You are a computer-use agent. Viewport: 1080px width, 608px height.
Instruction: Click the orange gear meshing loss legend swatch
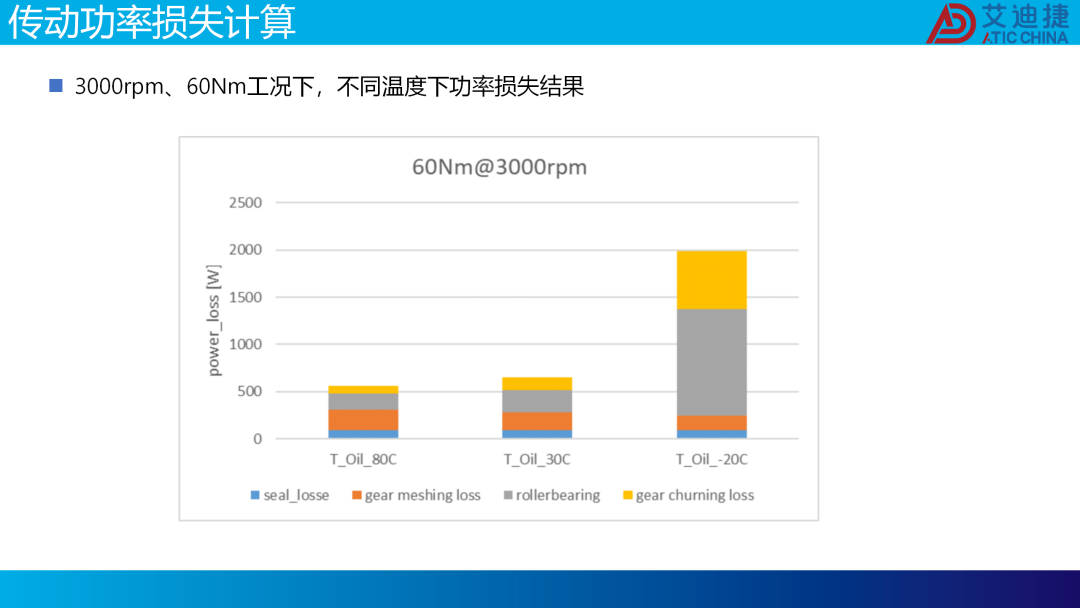[x=357, y=495]
